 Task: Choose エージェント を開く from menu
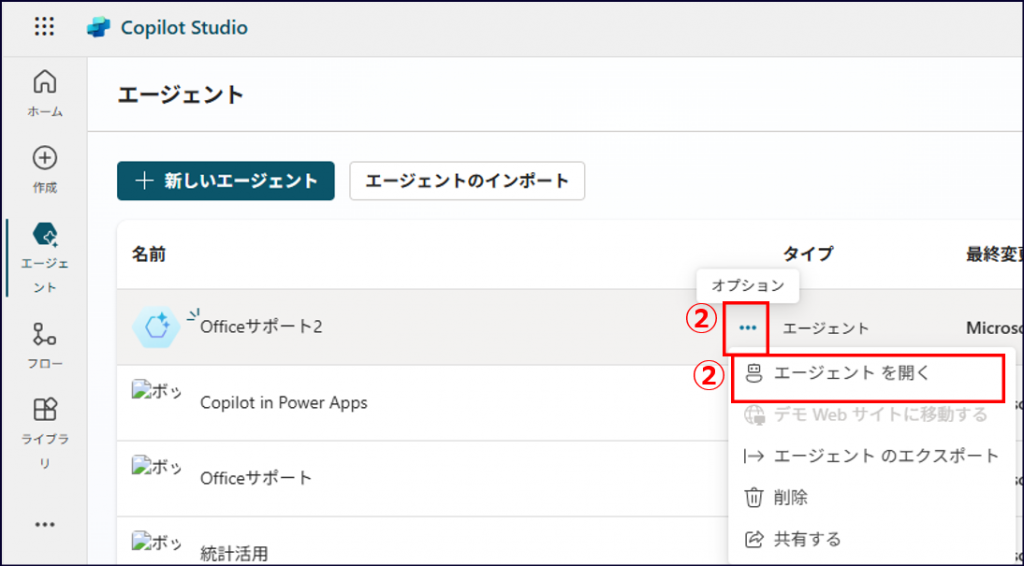point(872,373)
